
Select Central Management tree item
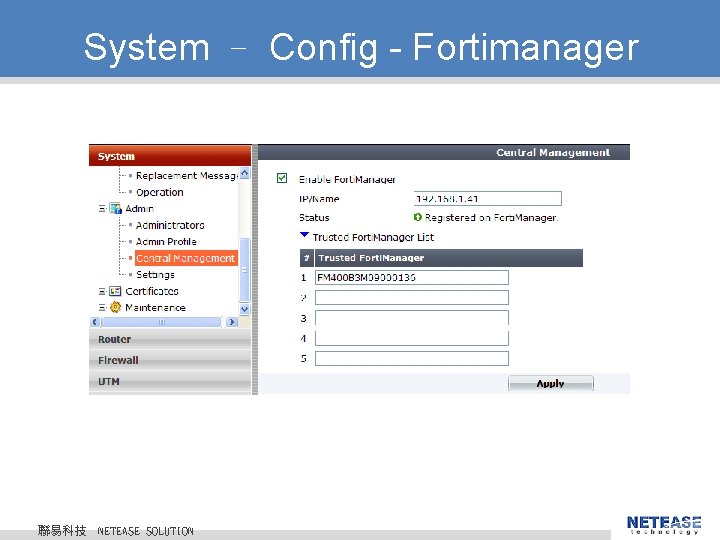[186, 258]
